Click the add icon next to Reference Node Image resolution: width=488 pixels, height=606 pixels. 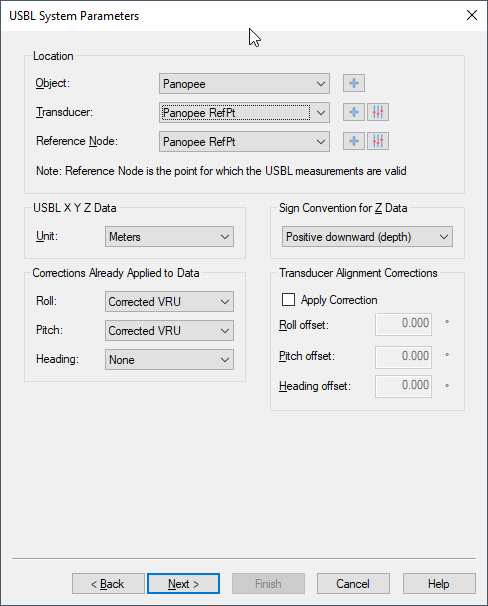(354, 141)
